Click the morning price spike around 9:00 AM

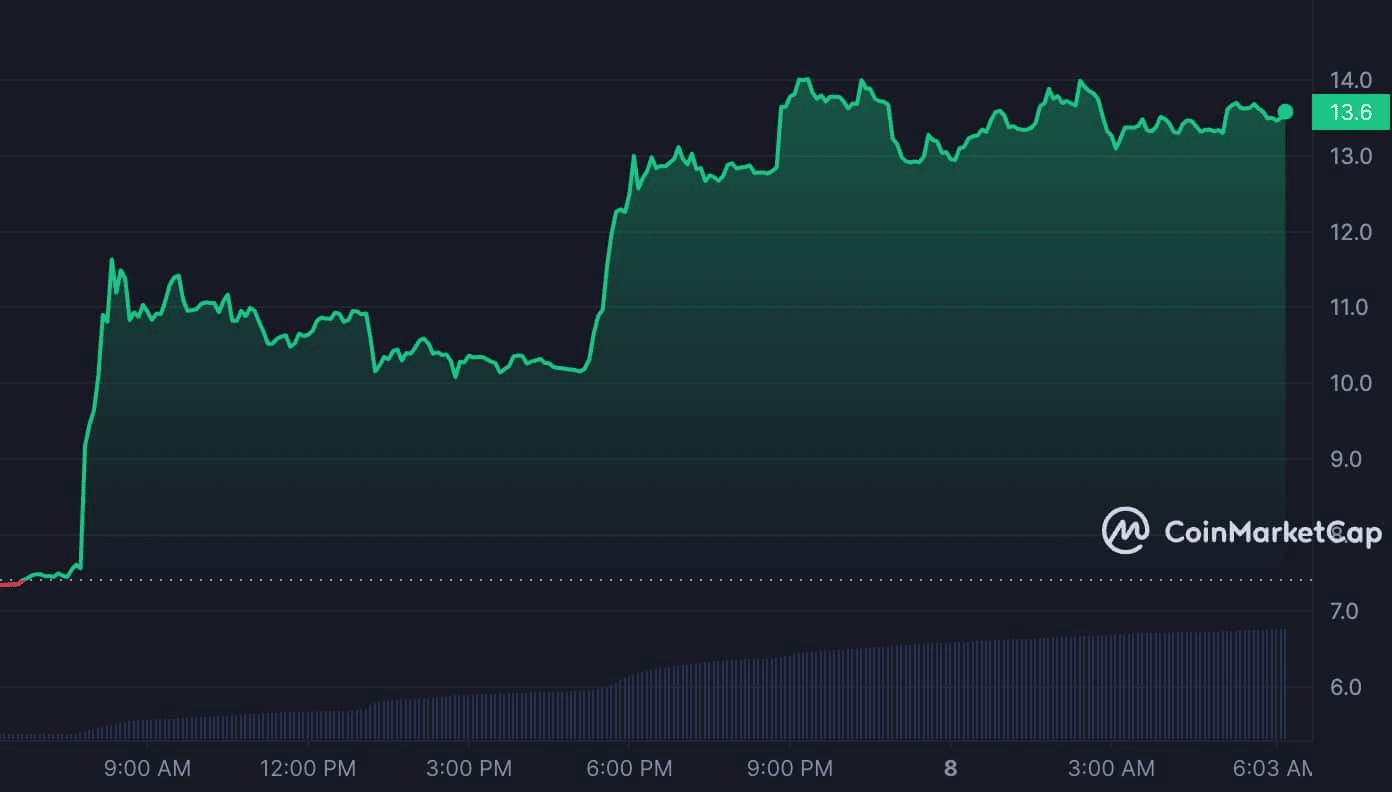[x=111, y=260]
